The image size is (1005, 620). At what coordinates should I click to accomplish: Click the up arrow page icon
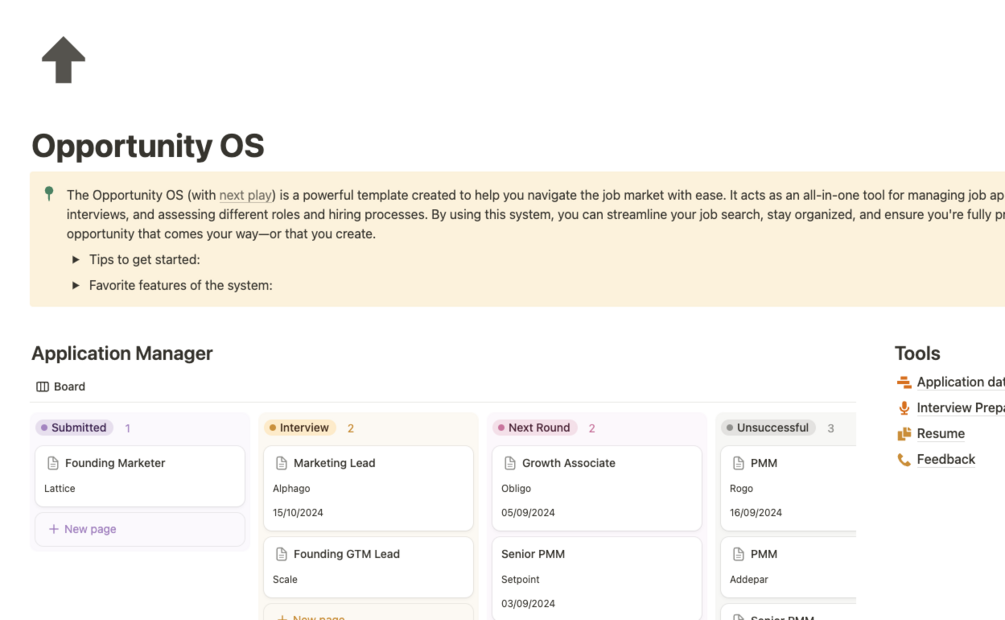[x=63, y=60]
